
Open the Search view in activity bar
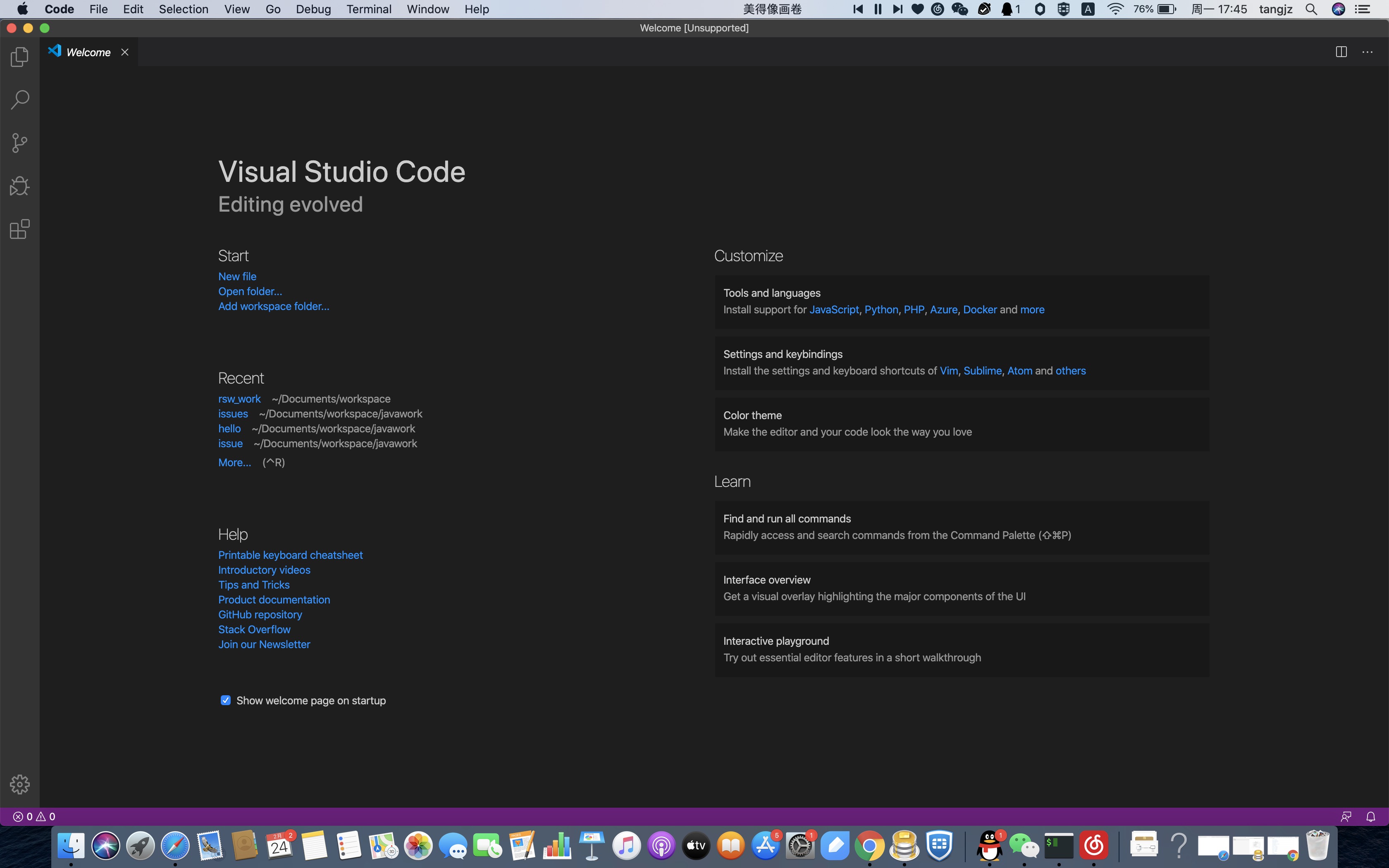[x=19, y=100]
